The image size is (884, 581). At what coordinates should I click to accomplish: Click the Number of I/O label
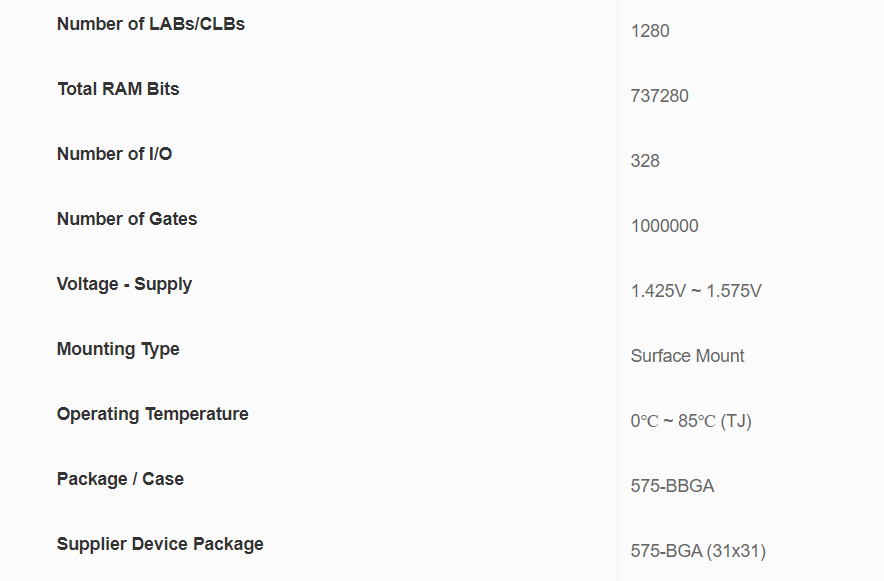[x=114, y=154]
